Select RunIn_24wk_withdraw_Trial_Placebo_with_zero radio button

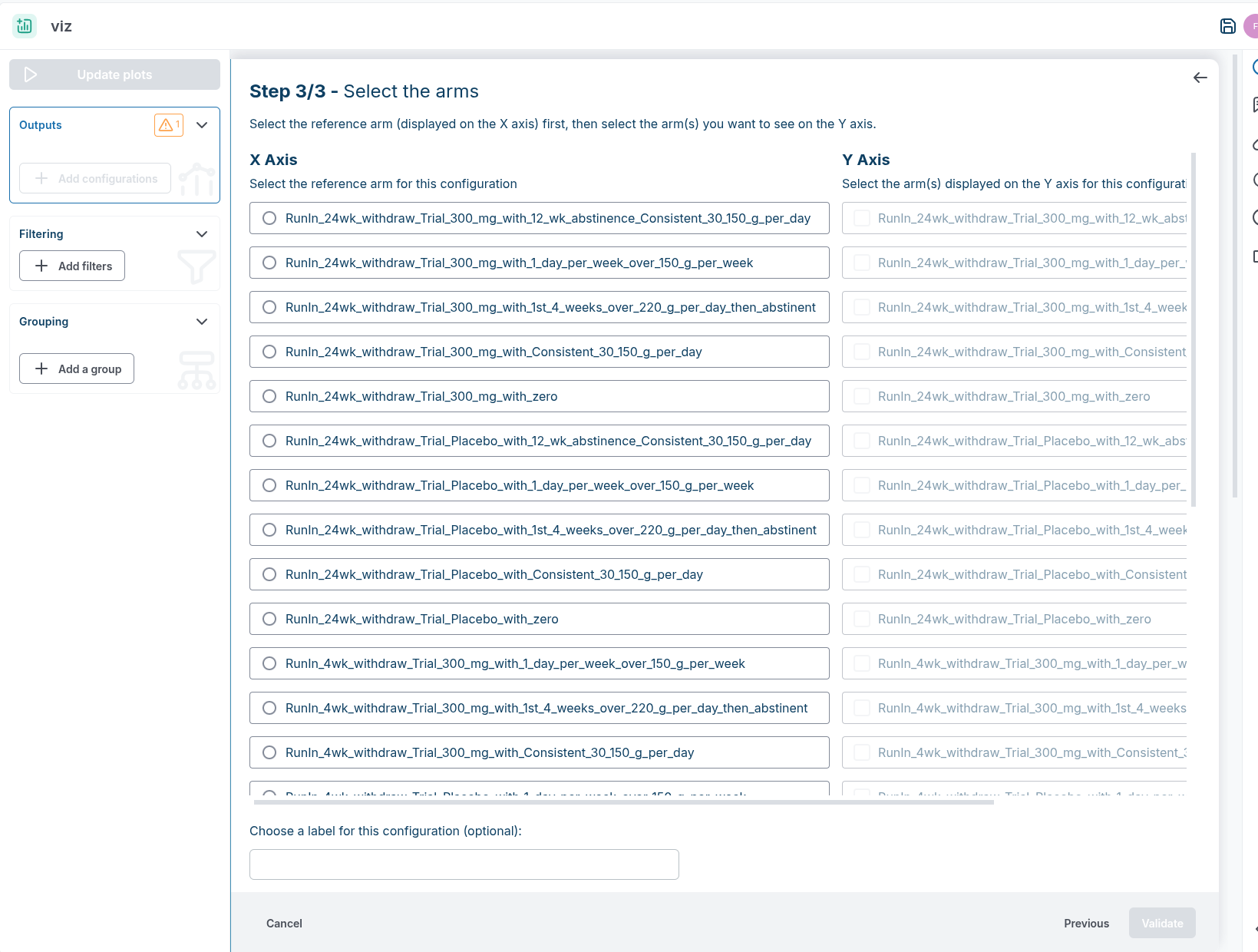point(269,619)
